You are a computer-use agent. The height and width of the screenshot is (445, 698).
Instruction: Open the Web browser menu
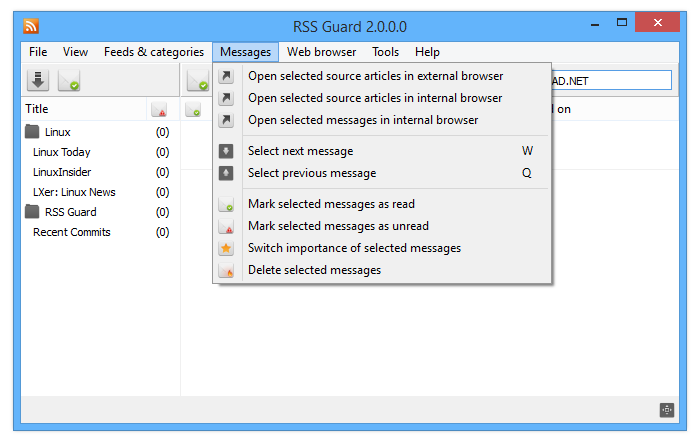pos(321,52)
